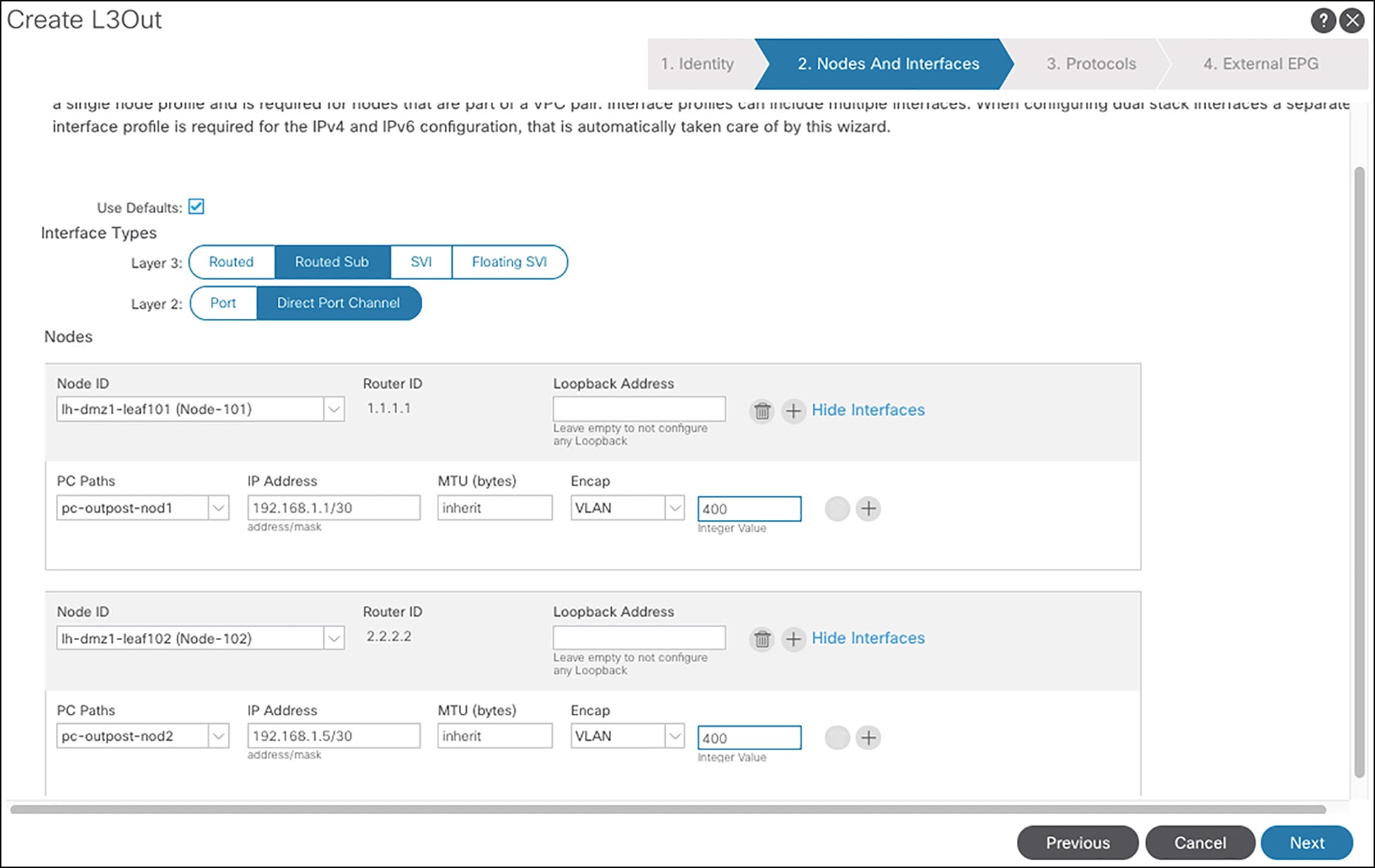Click the Cancel button
1375x868 pixels.
click(1199, 842)
